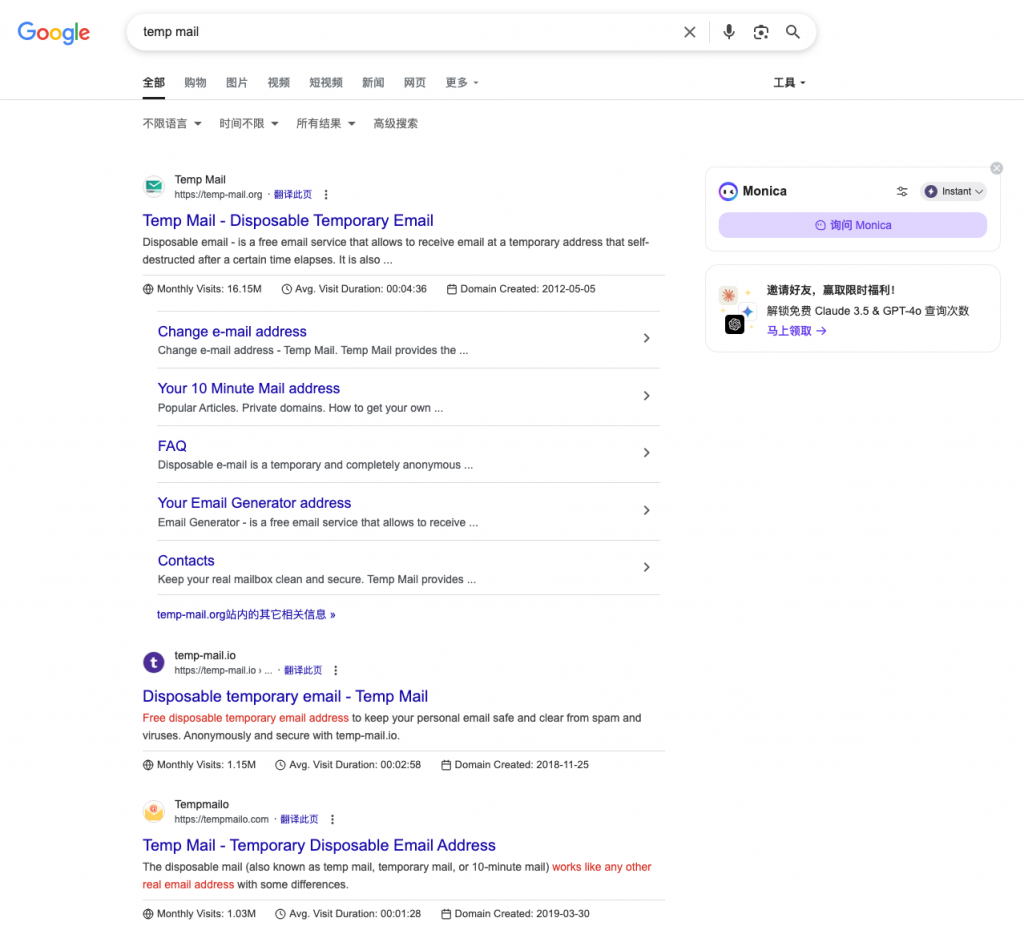Switch to the 购物 tab
The image size is (1024, 938).
195,83
